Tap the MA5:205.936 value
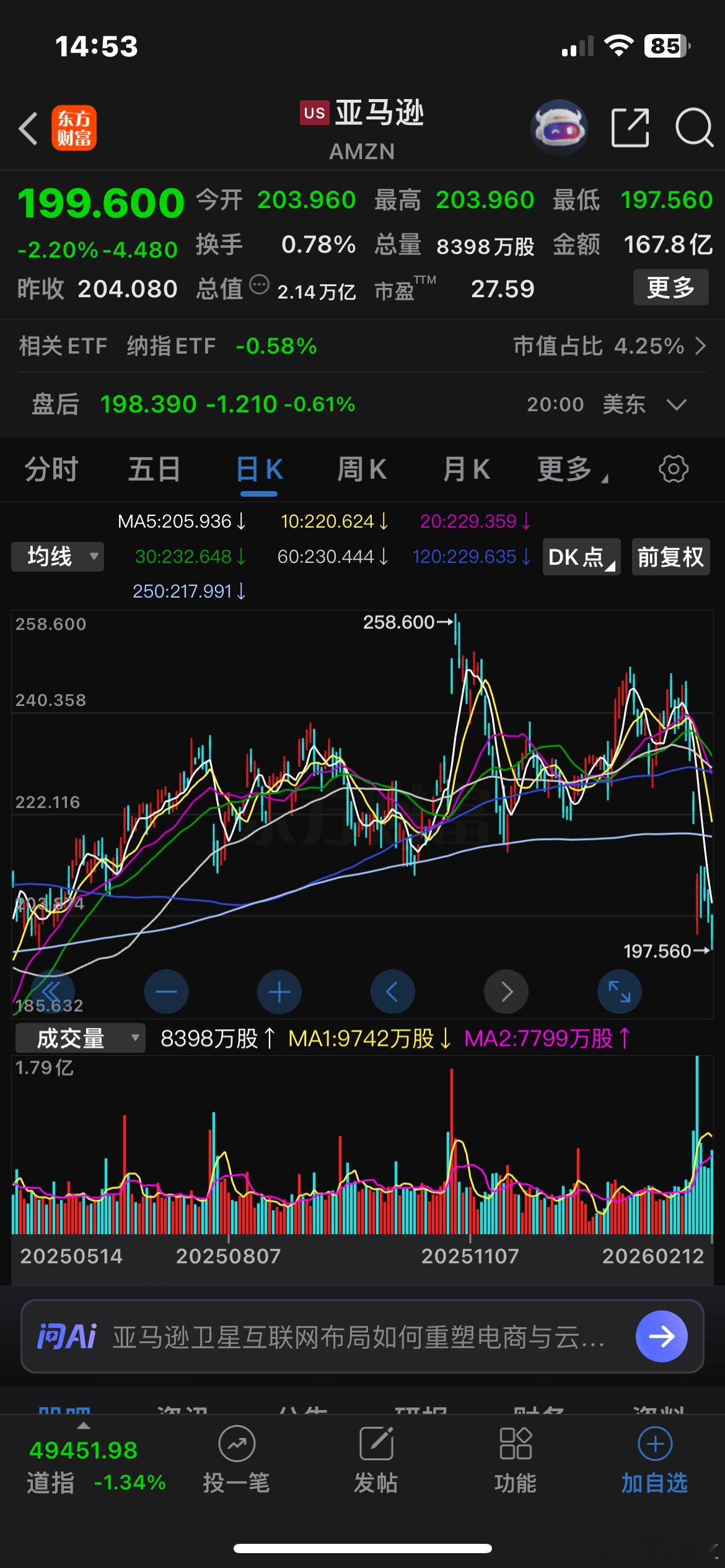Screen dimensions: 725x1568 click(182, 521)
